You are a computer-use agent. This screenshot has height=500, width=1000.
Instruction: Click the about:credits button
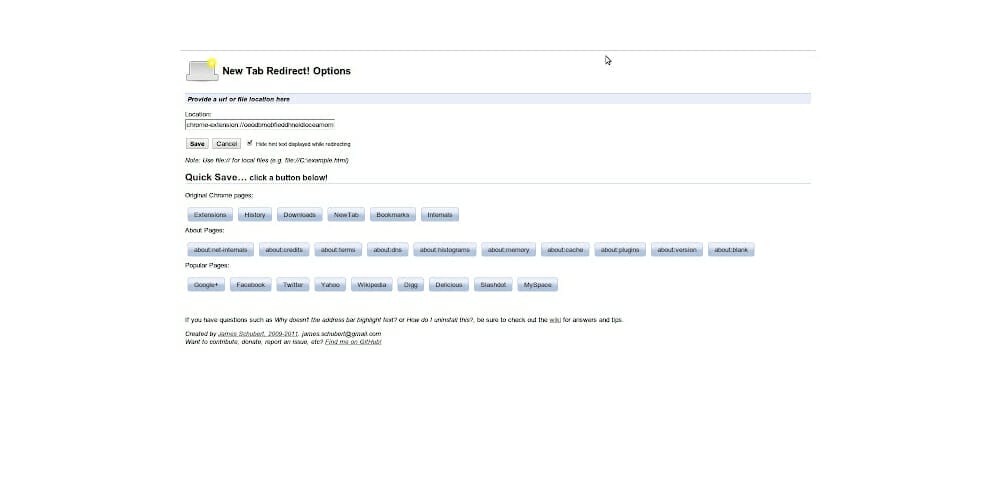284,250
